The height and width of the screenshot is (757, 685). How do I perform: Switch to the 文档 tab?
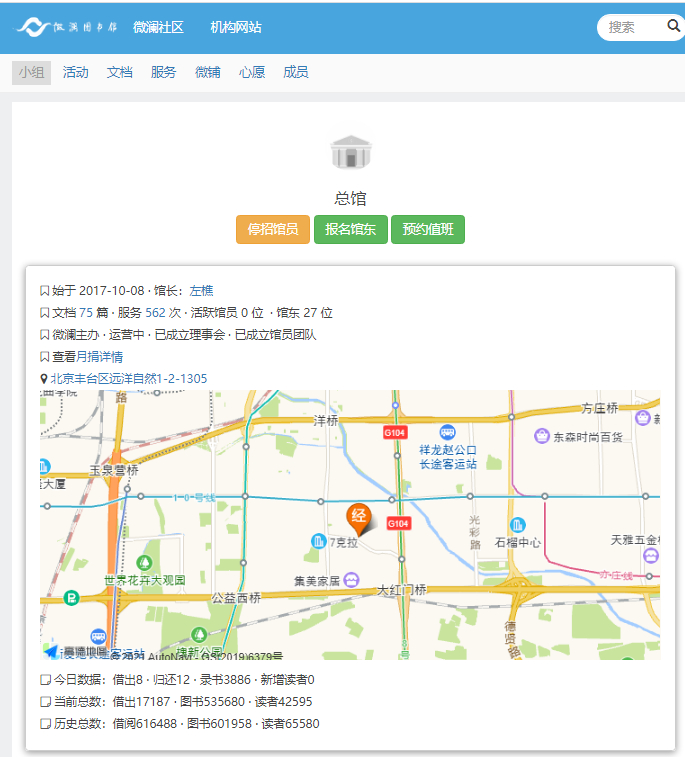(120, 72)
